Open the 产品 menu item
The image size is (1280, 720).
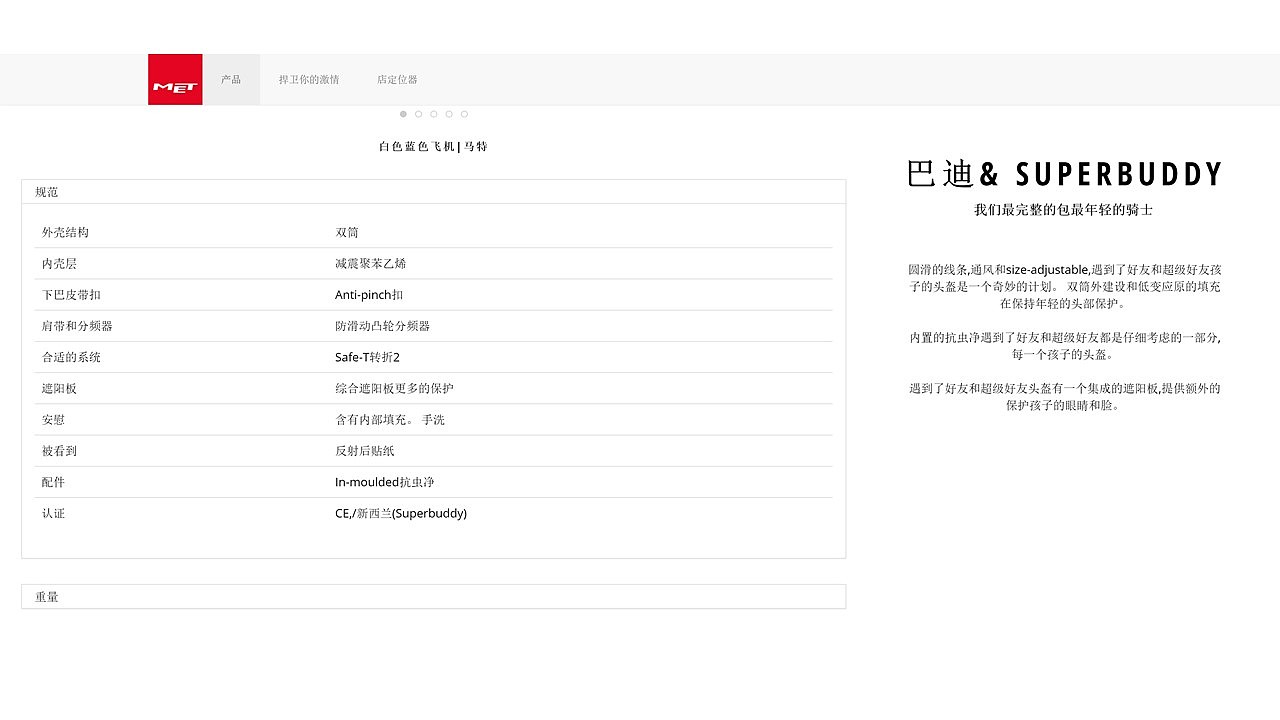[231, 79]
